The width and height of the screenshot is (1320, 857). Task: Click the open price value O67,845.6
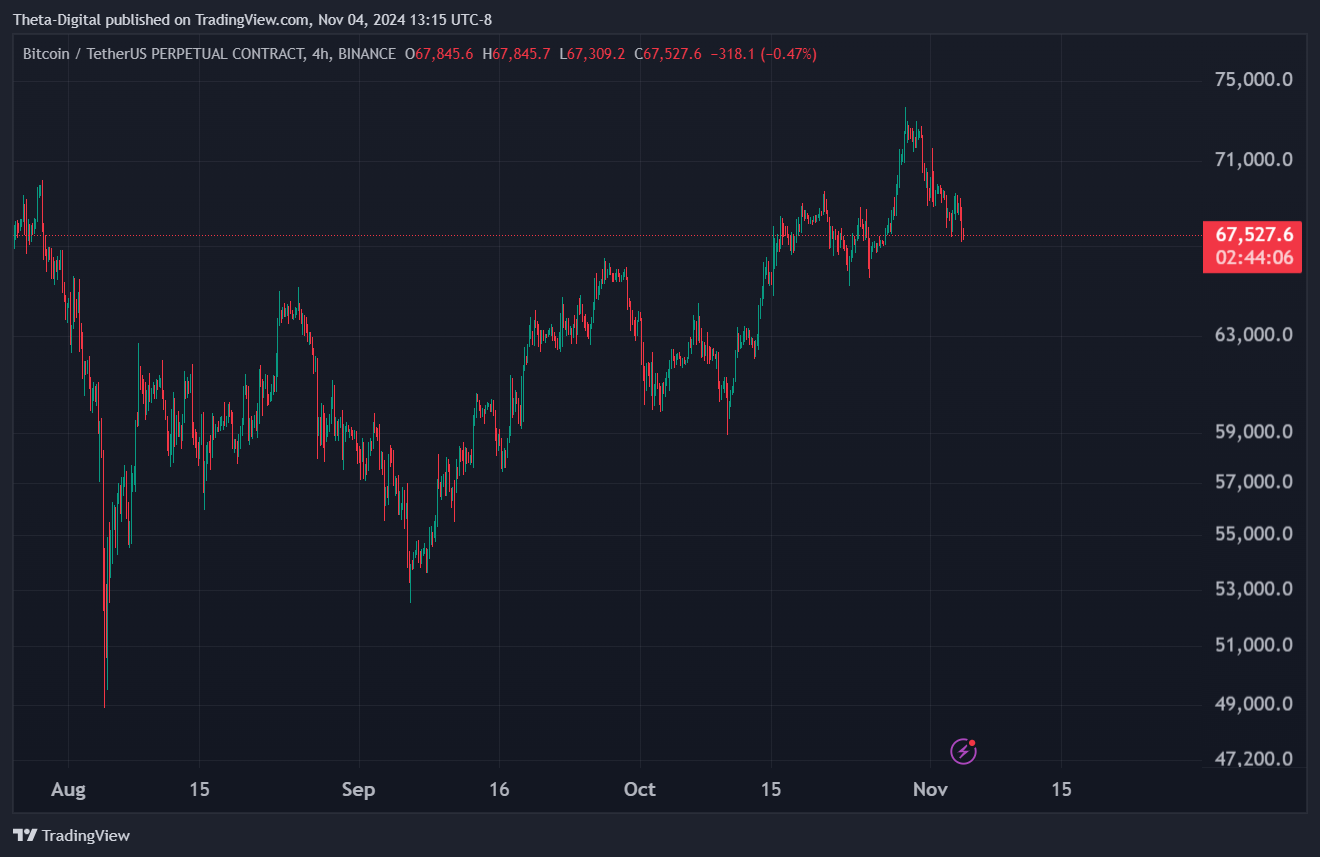pyautogui.click(x=439, y=54)
